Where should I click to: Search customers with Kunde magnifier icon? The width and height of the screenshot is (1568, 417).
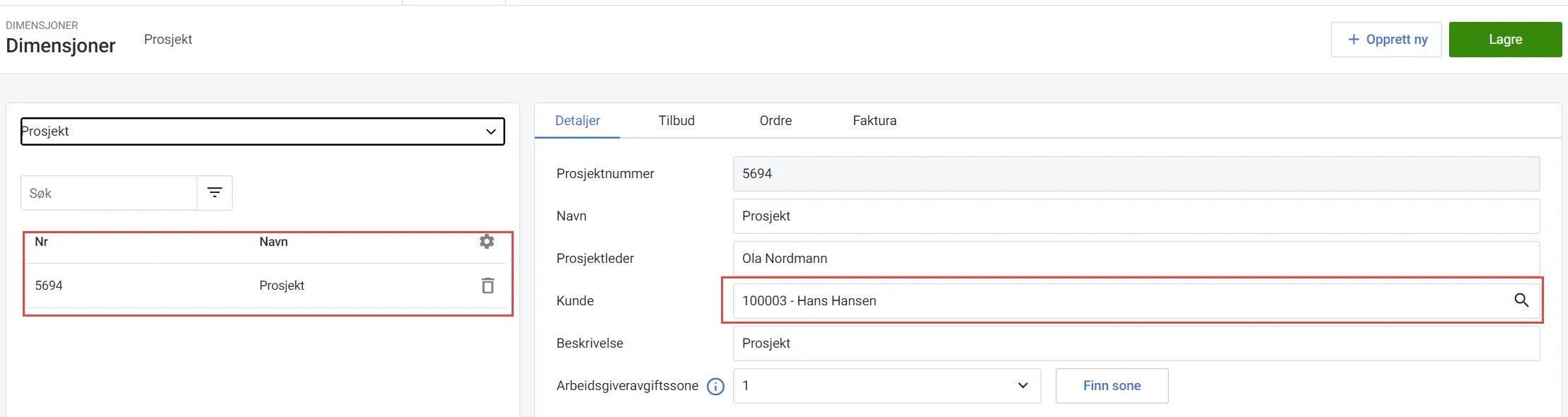click(x=1521, y=300)
